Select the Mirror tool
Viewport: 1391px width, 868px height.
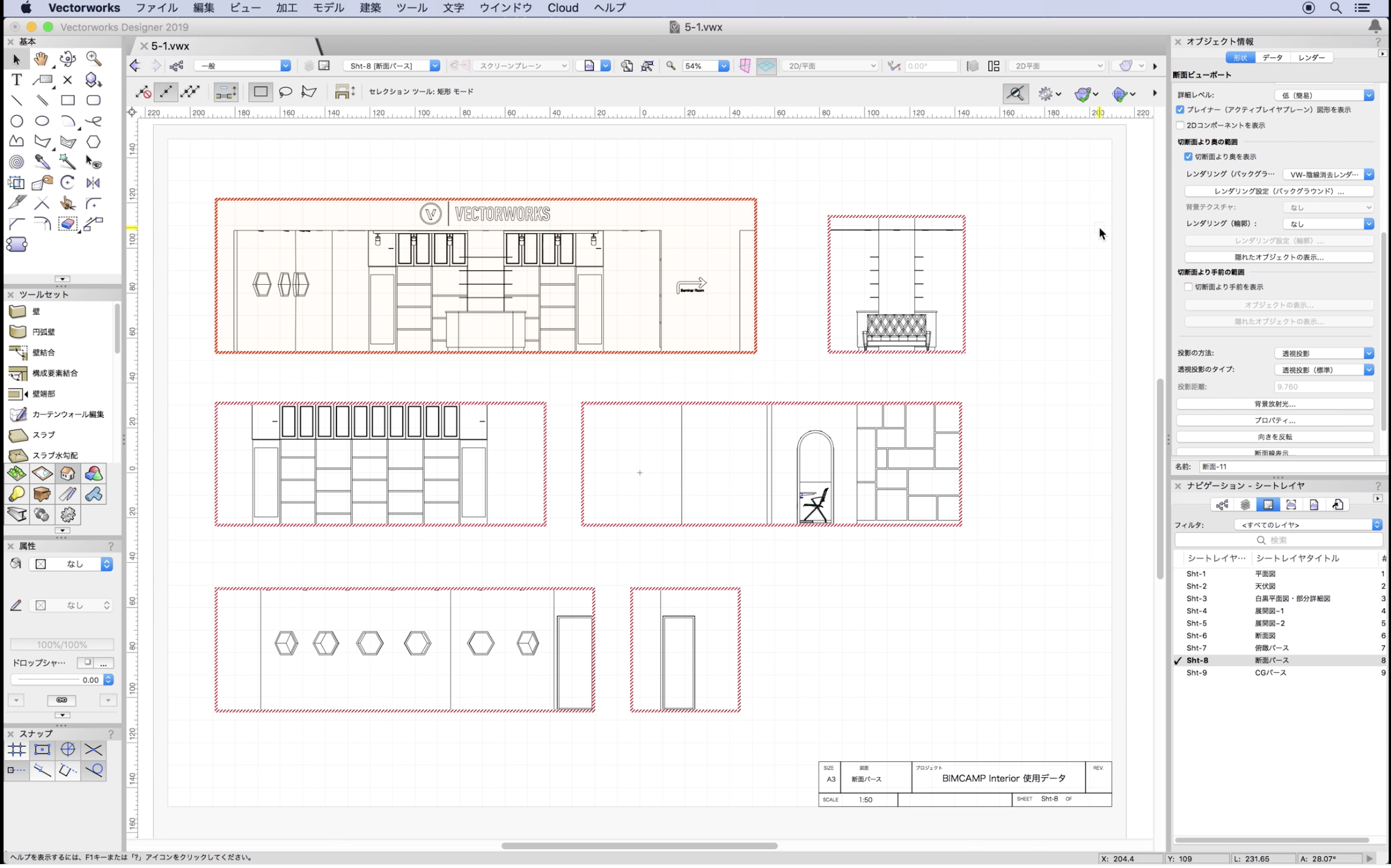point(94,183)
